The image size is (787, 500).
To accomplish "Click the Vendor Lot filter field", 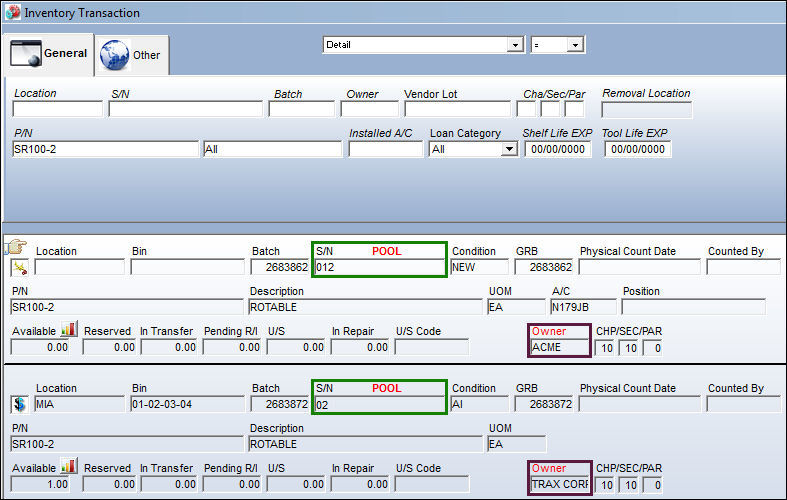I will [x=457, y=109].
